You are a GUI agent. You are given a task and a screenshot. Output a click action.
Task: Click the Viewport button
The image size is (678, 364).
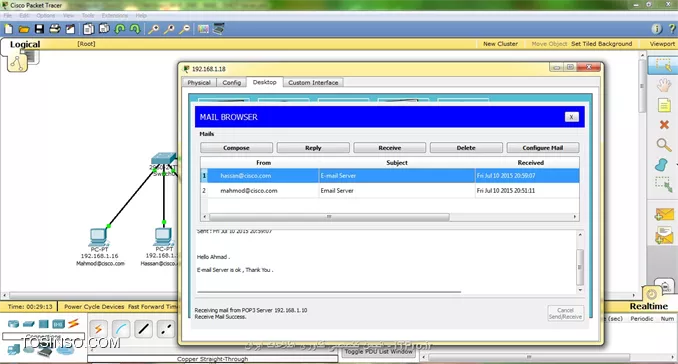(662, 44)
